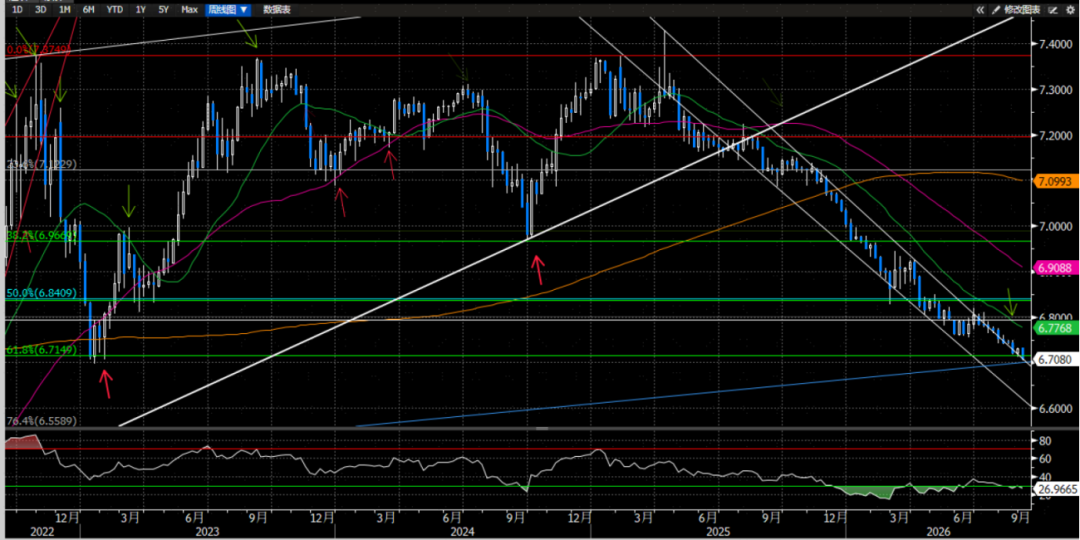Click the 2025 year label on time axis
The image size is (1080, 540).
pyautogui.click(x=718, y=532)
